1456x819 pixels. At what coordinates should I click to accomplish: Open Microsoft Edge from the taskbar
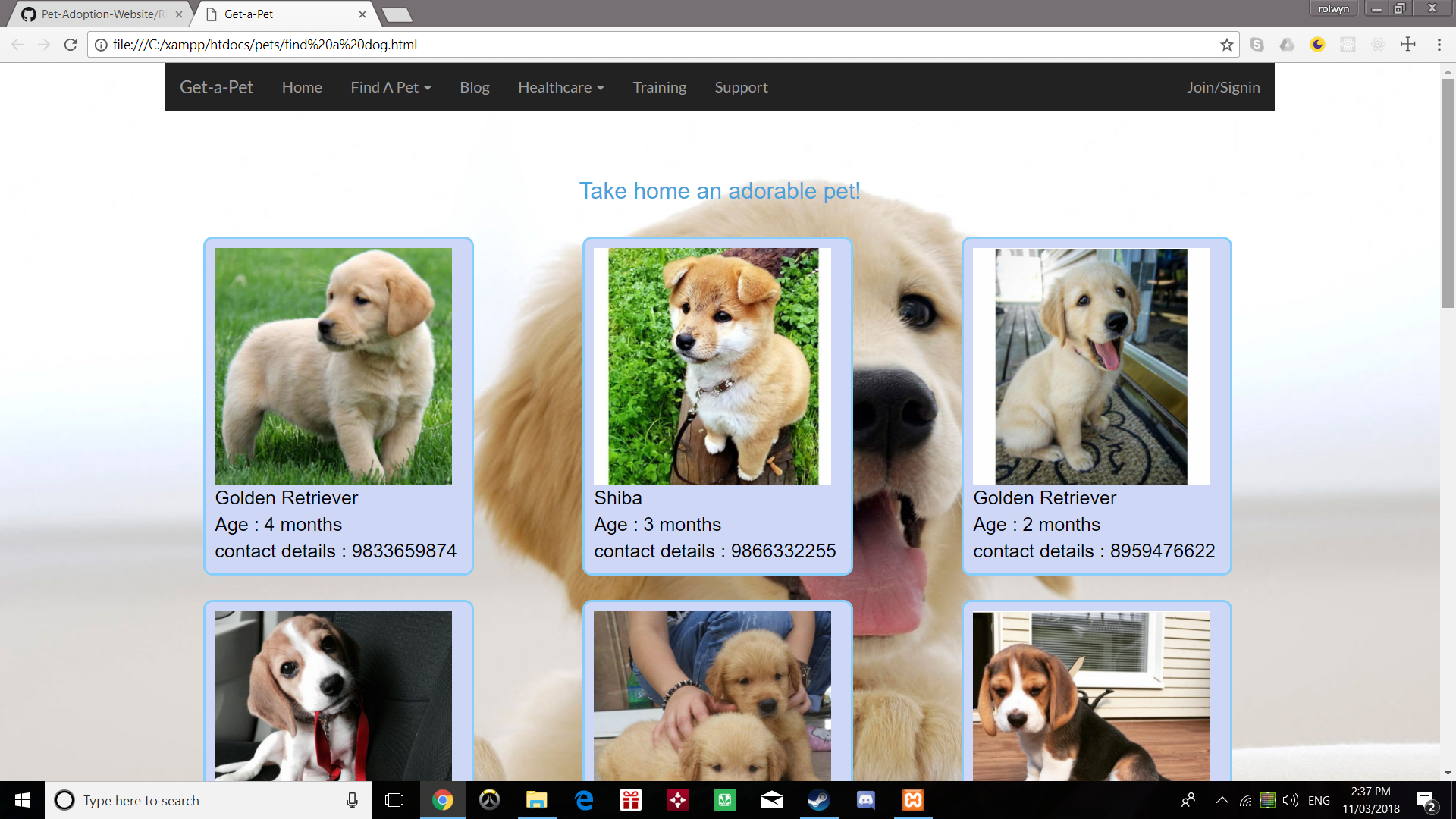584,800
